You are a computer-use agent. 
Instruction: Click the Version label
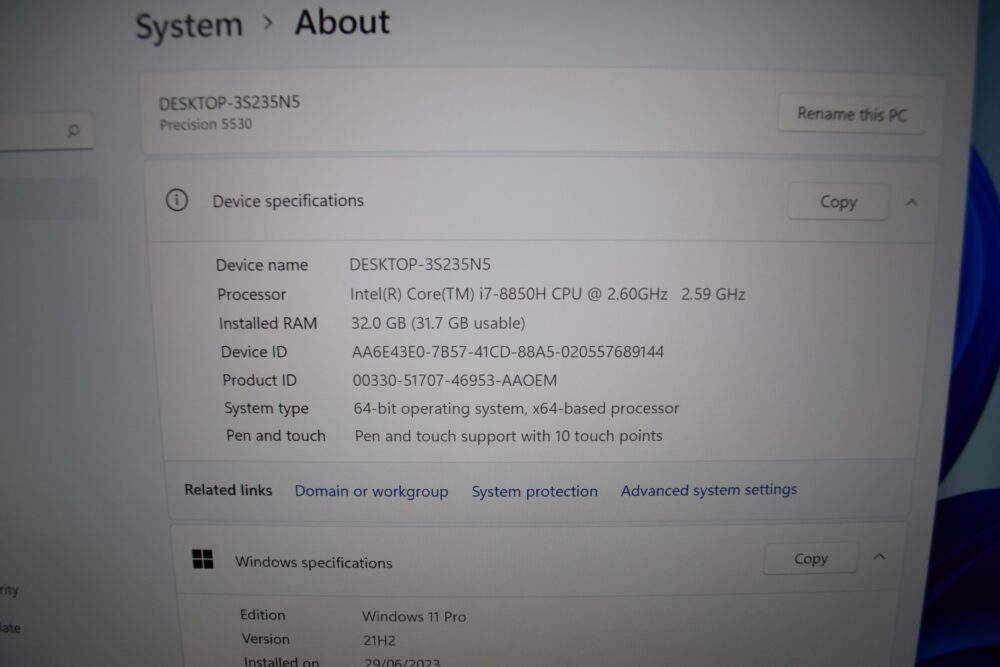pos(265,639)
